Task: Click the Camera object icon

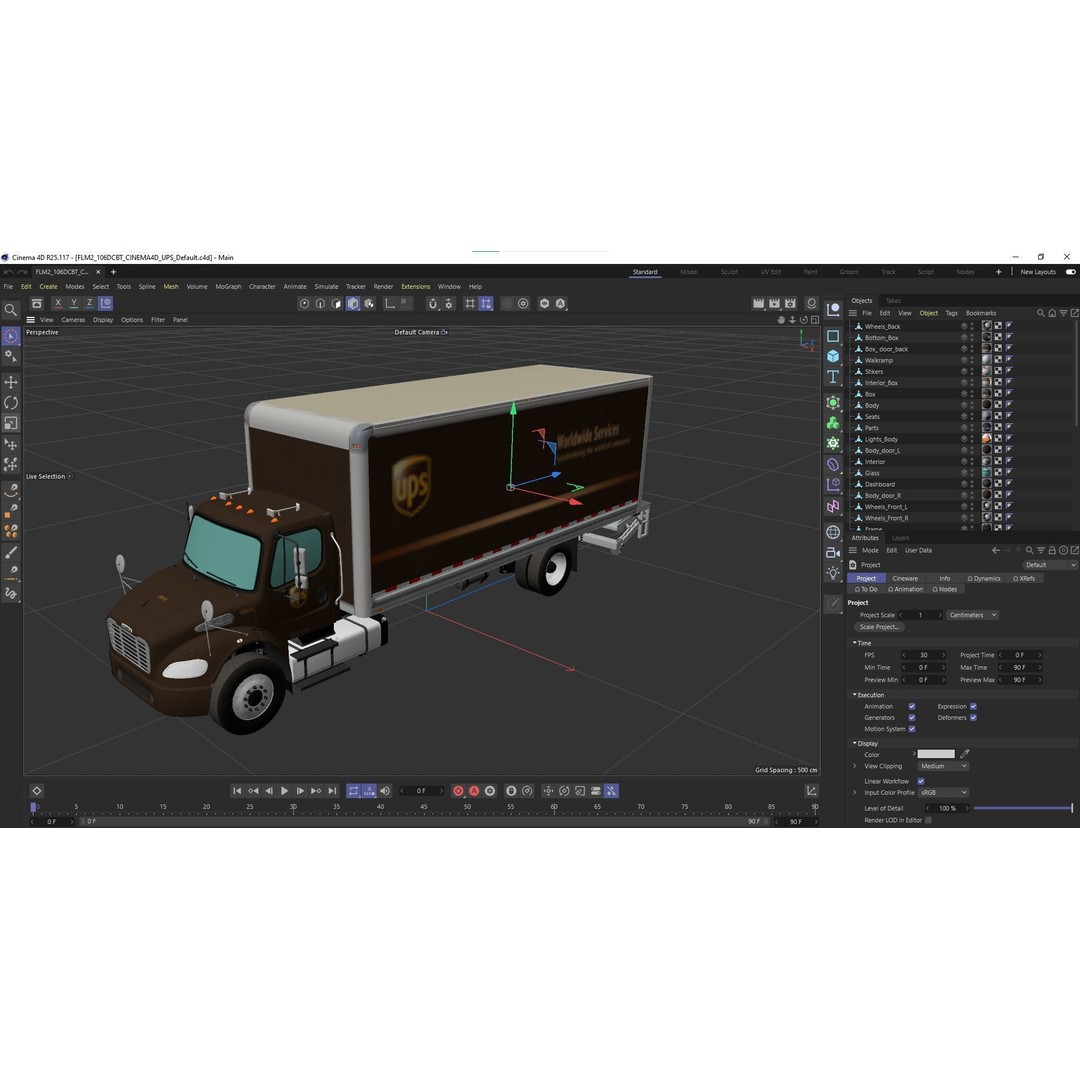Action: [833, 552]
